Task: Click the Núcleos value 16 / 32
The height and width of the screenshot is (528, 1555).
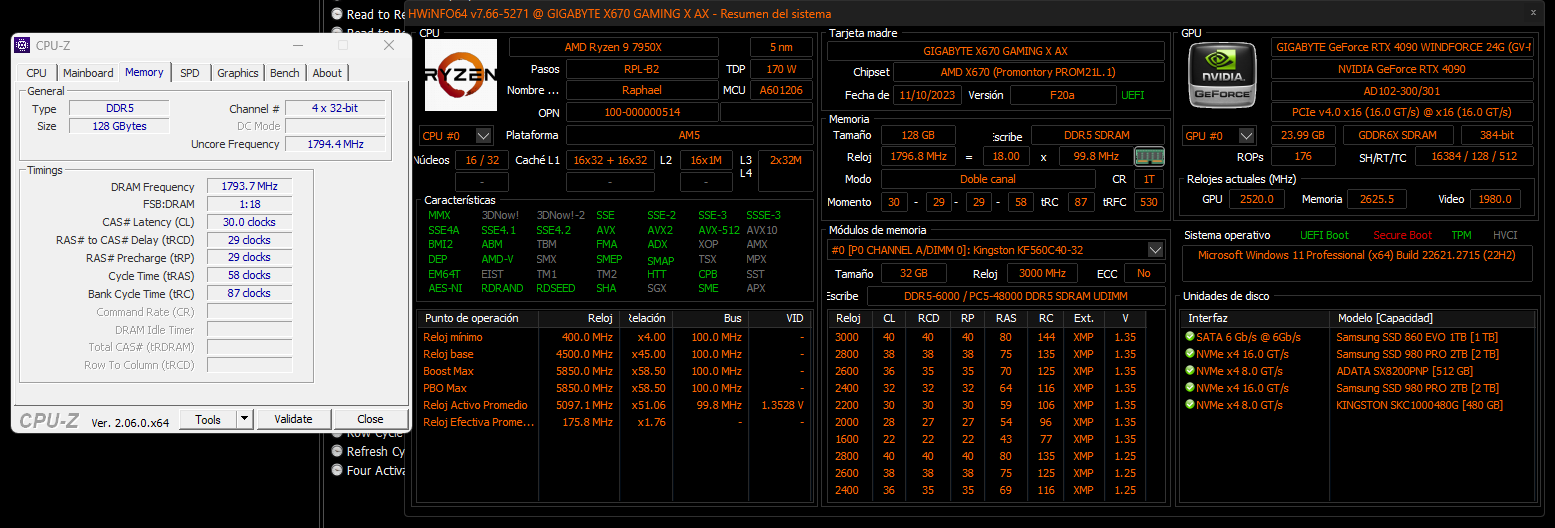Action: [481, 160]
